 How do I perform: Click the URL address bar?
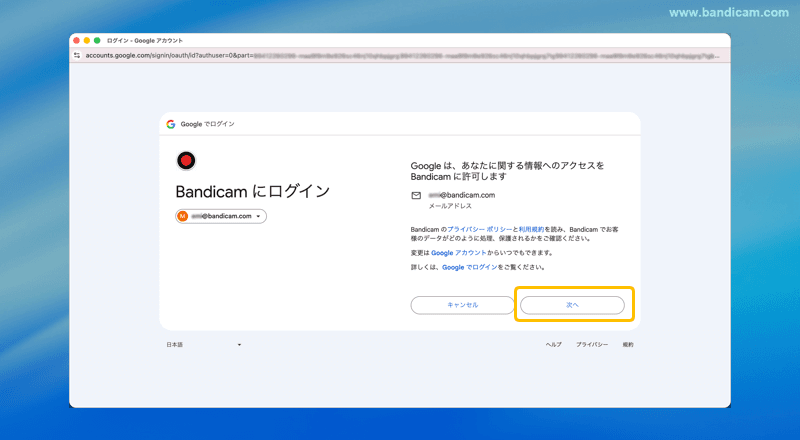click(x=402, y=55)
